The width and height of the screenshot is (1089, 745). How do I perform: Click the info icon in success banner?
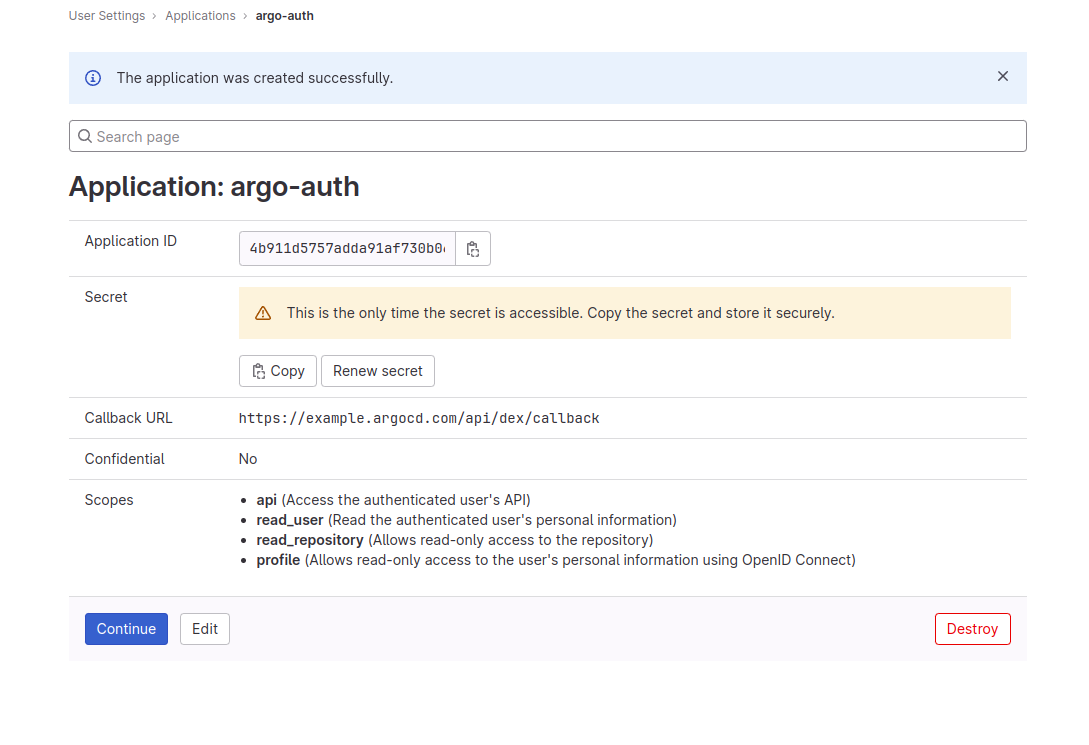[93, 78]
